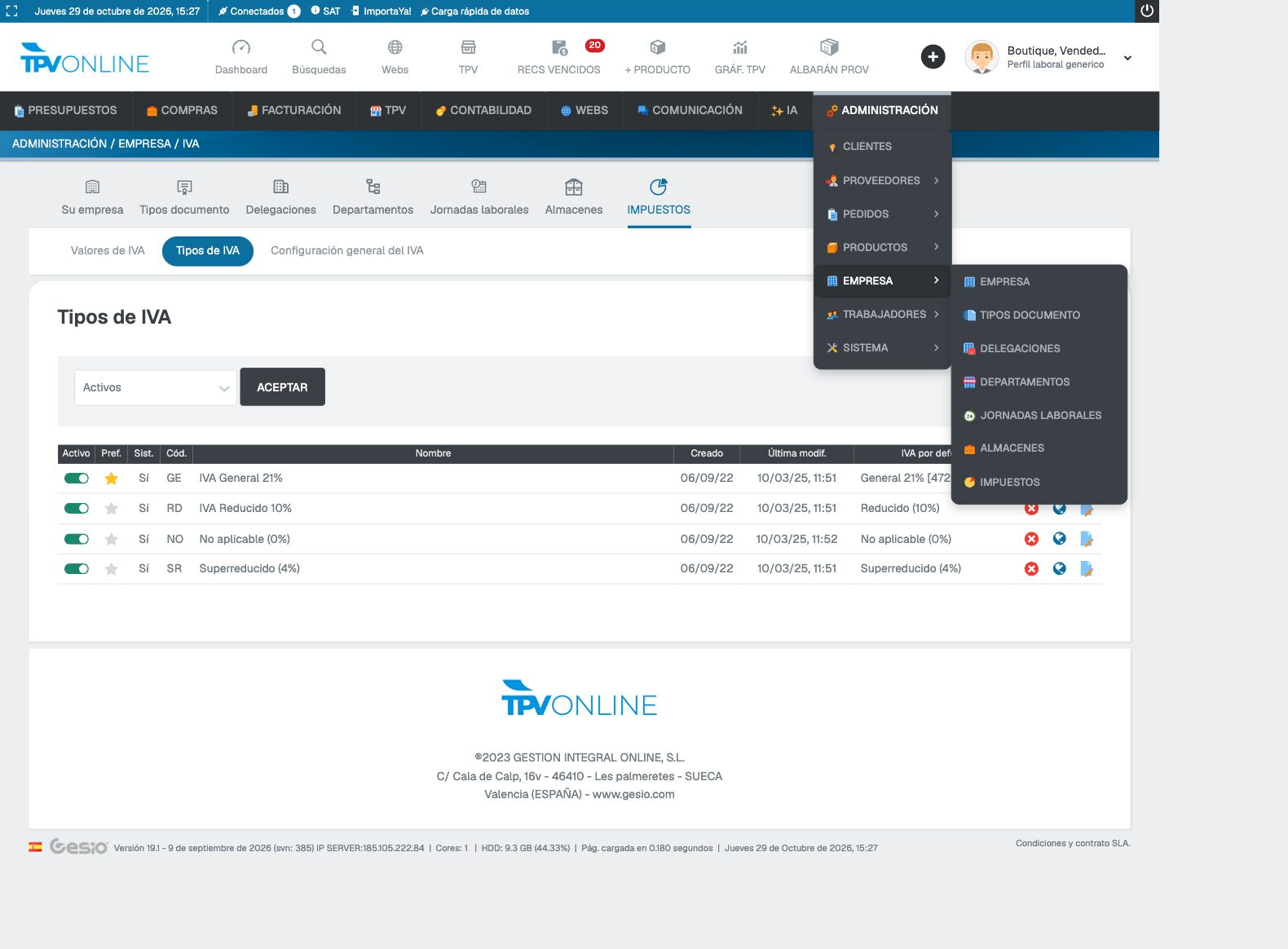This screenshot has height=949, width=1288.
Task: Expand the user profile dropdown arrow
Action: pos(1127,58)
